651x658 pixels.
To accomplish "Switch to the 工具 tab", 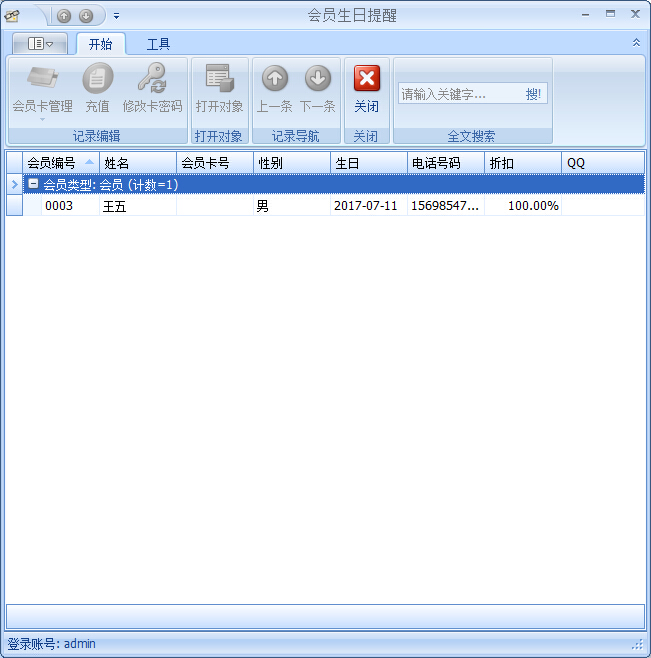I will tap(158, 44).
